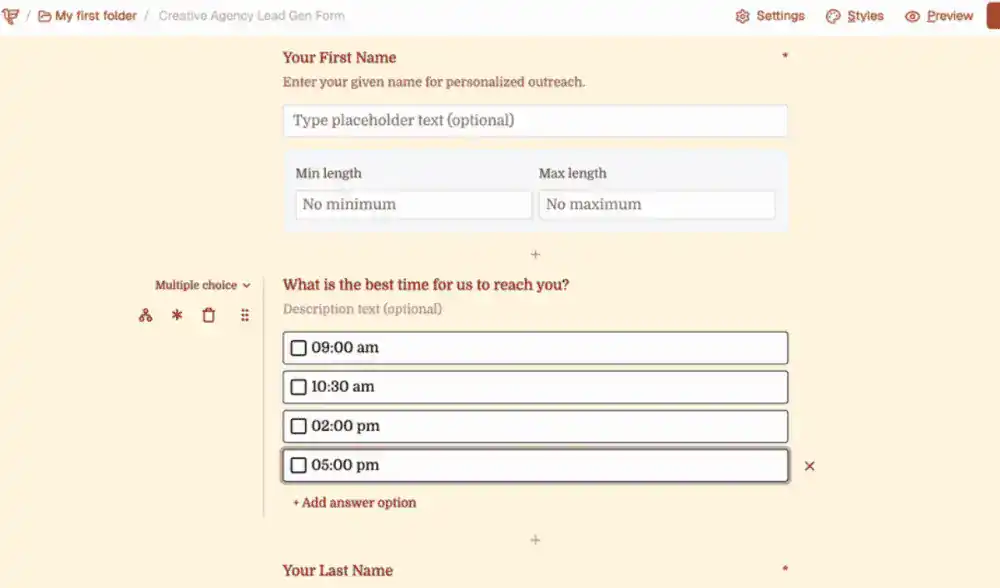Open the Styles panel
The image size is (1000, 588).
pos(855,16)
